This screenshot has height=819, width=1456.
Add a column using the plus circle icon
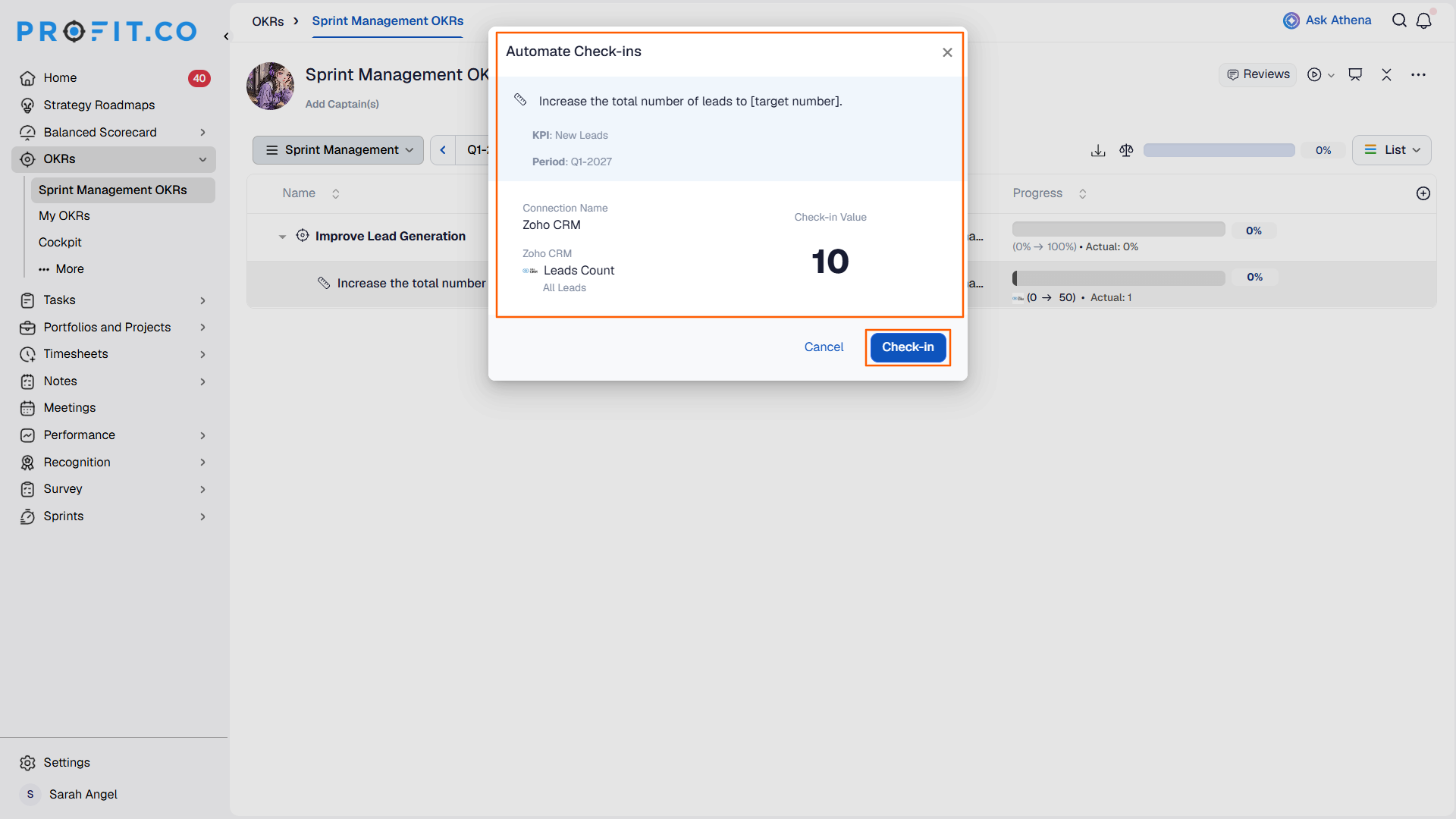tap(1423, 193)
